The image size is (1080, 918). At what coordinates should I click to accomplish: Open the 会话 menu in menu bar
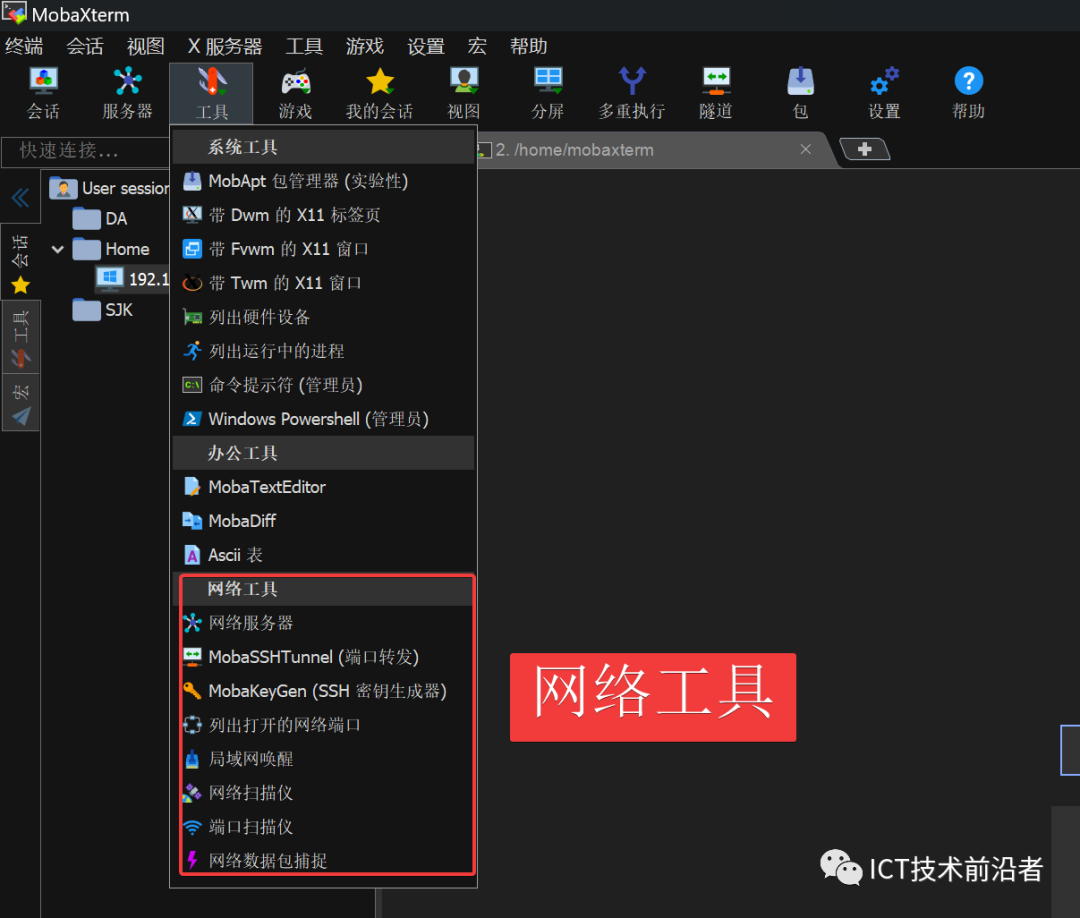pos(85,46)
